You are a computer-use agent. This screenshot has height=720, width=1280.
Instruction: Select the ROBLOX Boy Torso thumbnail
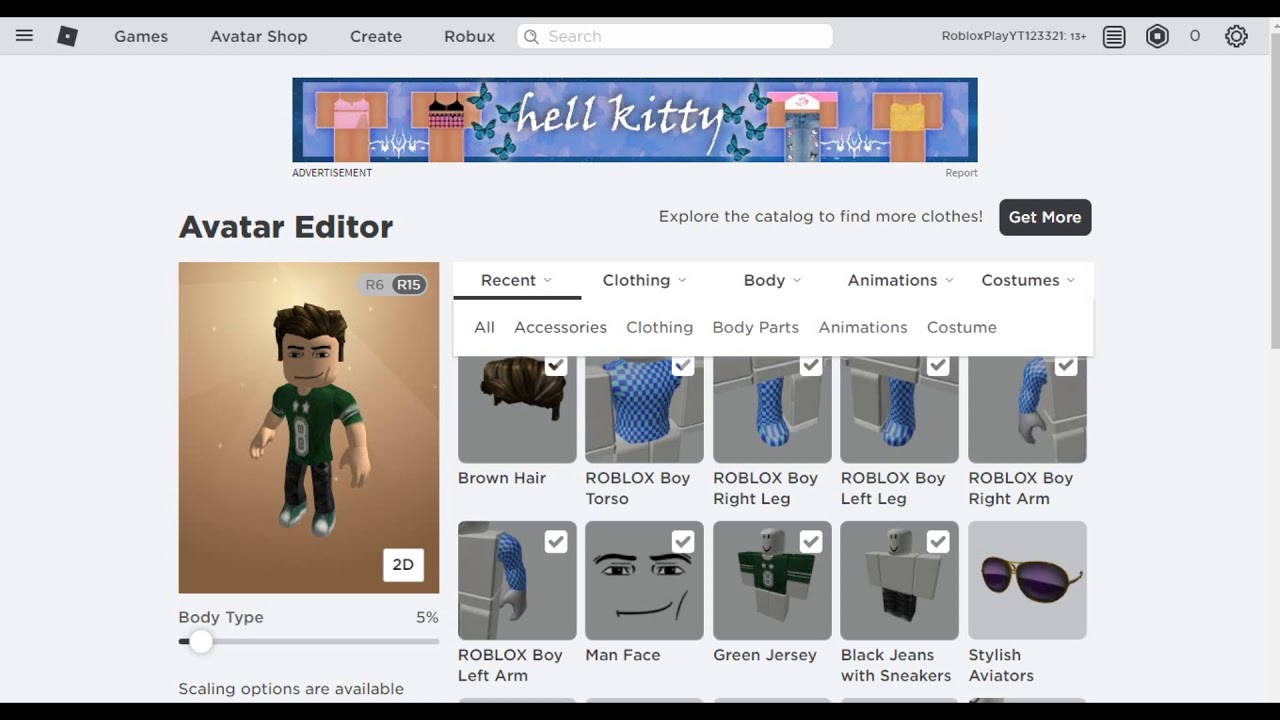pos(644,408)
